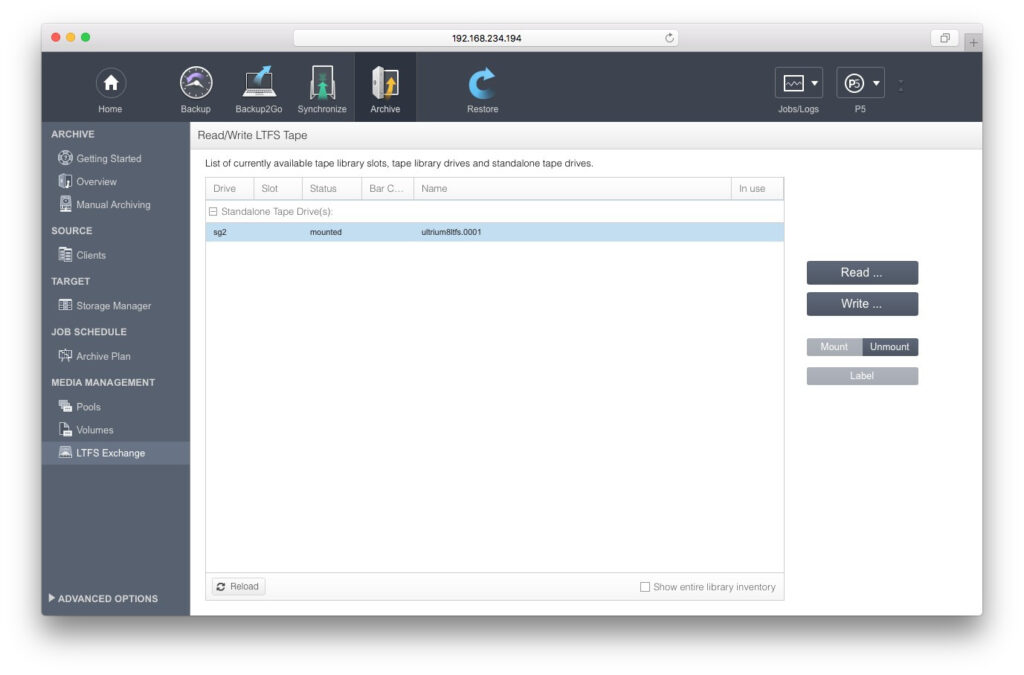This screenshot has width=1024, height=675.
Task: Open the Backup module icon
Action: (x=196, y=84)
